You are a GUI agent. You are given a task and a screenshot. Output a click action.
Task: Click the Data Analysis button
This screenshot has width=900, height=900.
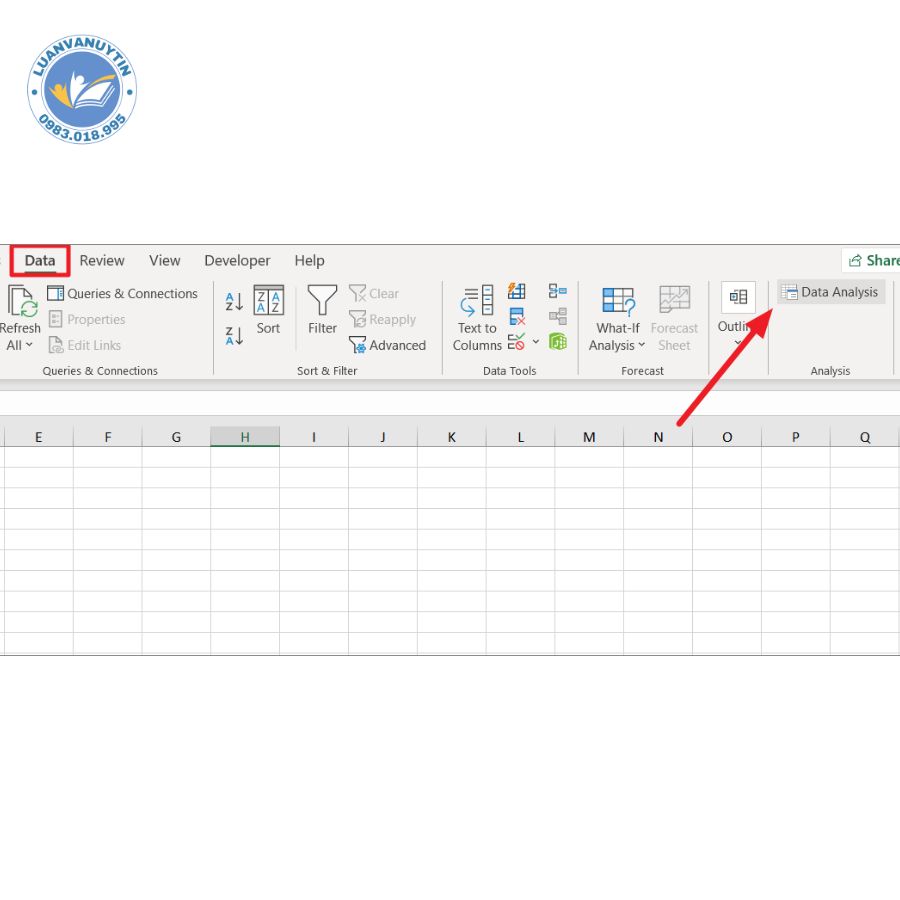pos(830,292)
